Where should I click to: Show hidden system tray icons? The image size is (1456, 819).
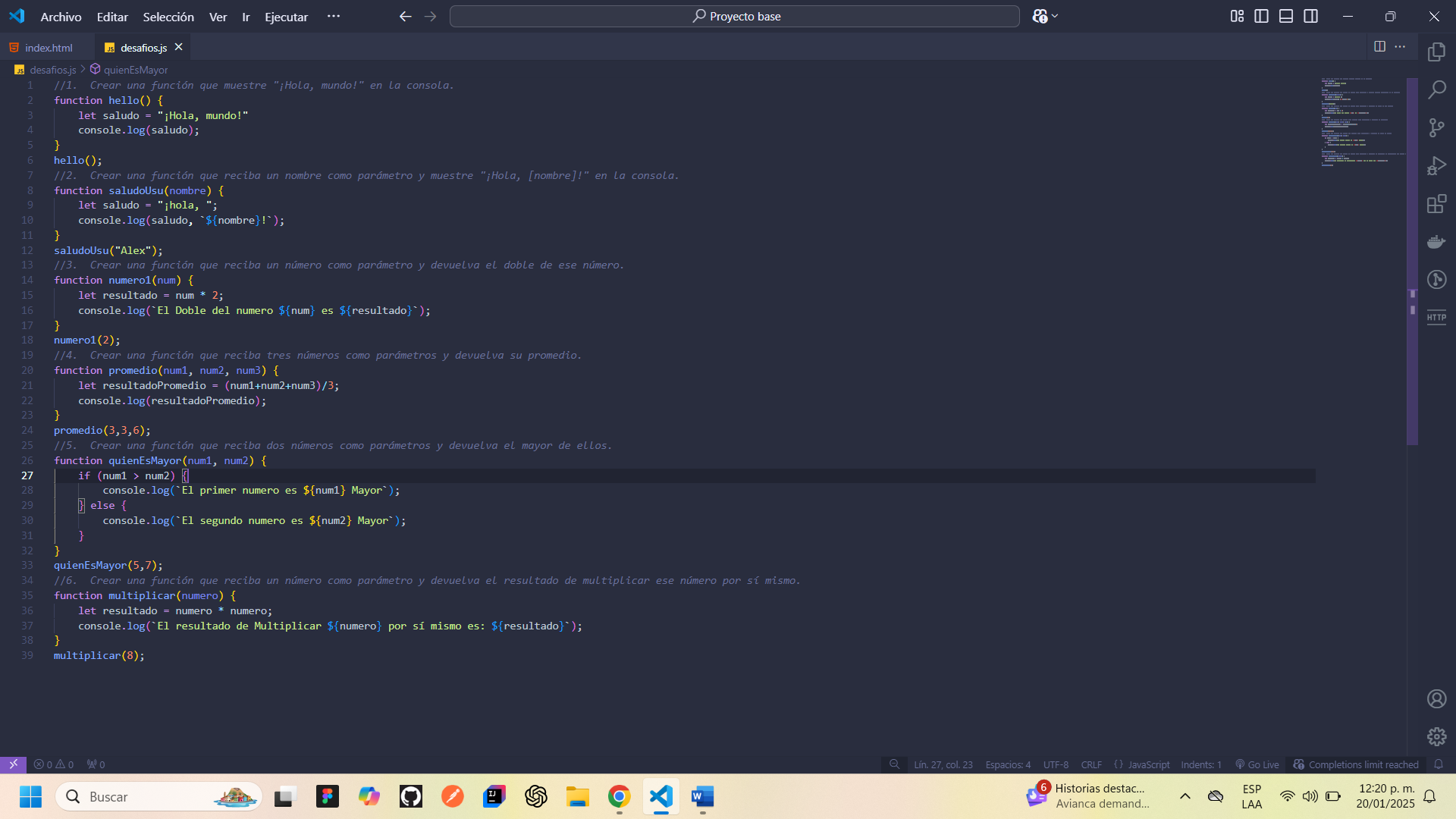coord(1185,796)
